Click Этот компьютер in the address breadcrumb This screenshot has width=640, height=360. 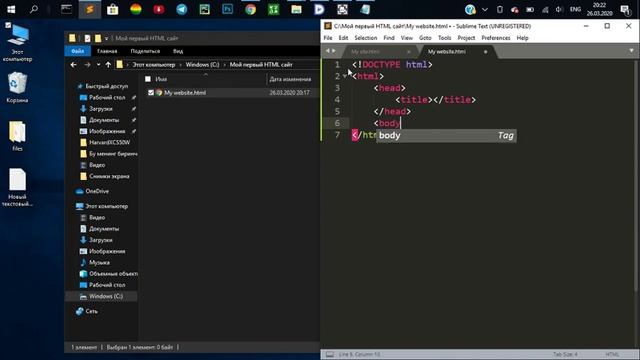[153, 64]
